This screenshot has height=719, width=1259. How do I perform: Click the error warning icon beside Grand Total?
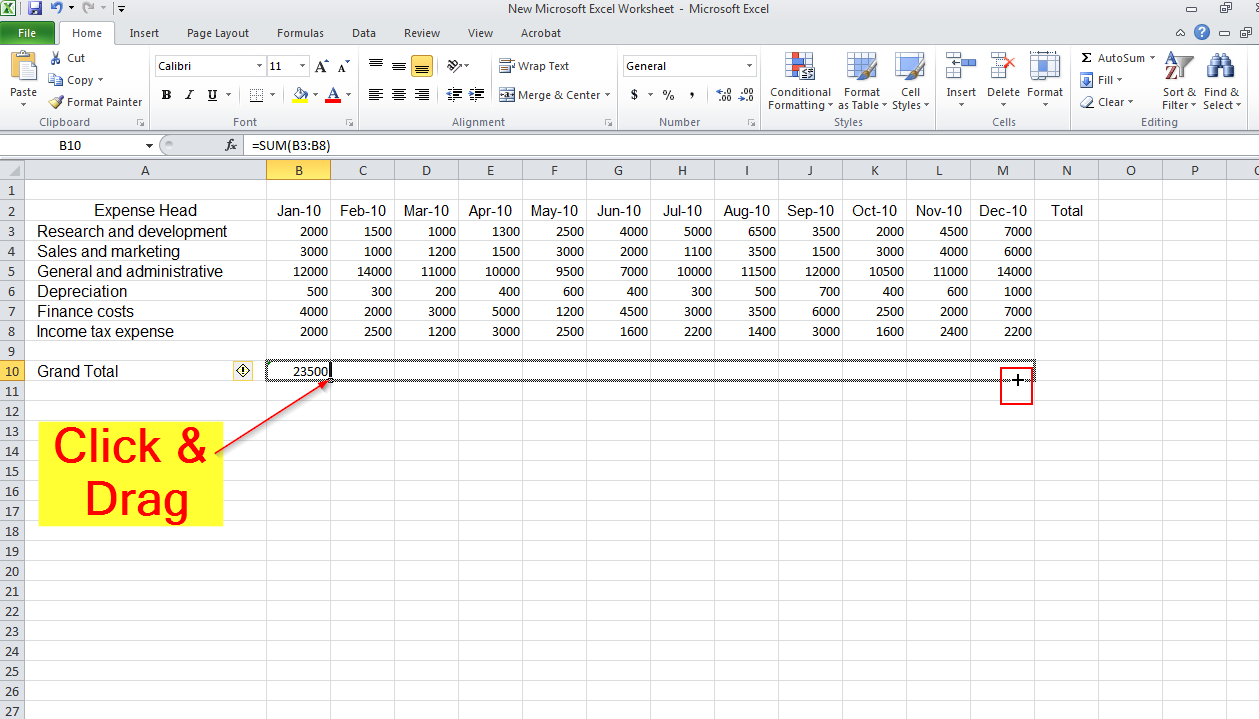tap(242, 371)
